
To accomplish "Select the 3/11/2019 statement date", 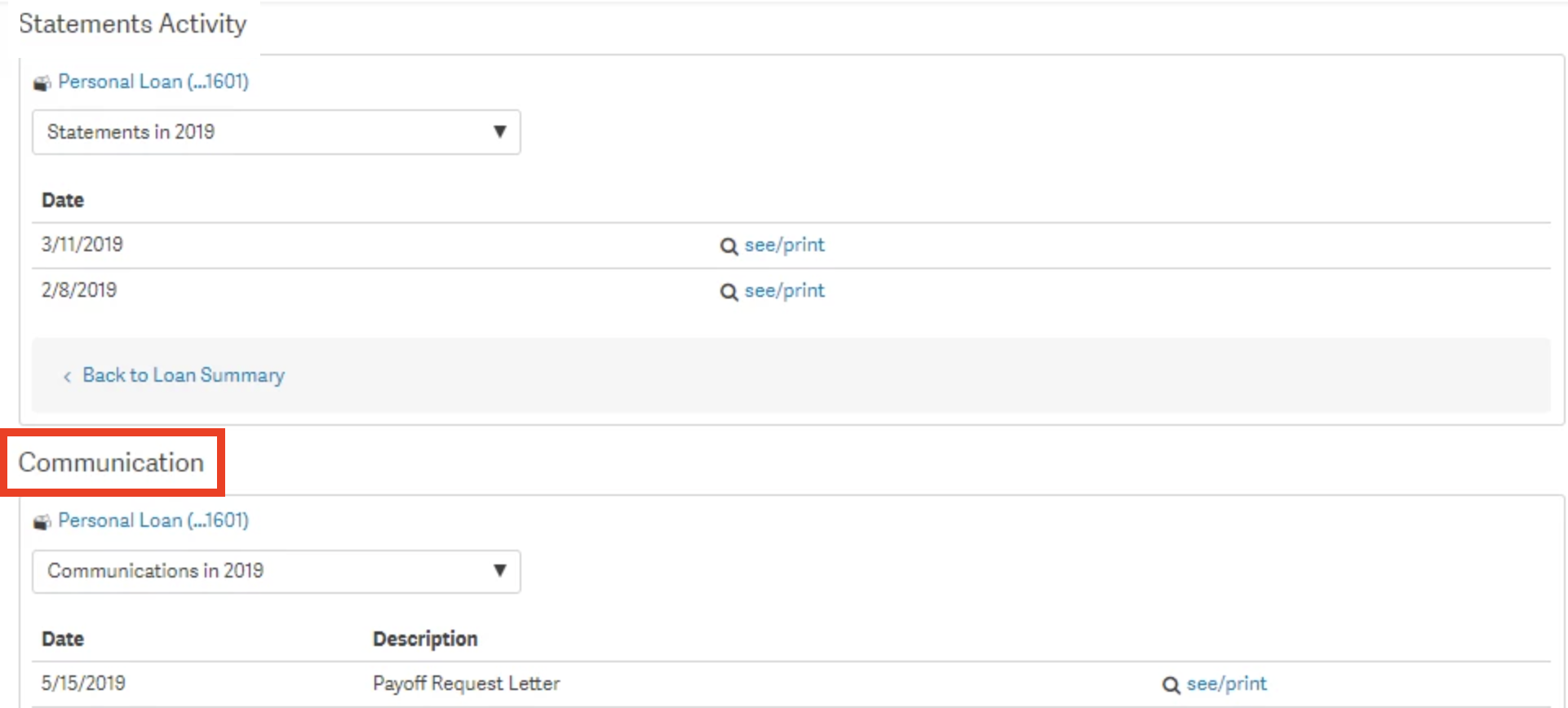I will [82, 245].
